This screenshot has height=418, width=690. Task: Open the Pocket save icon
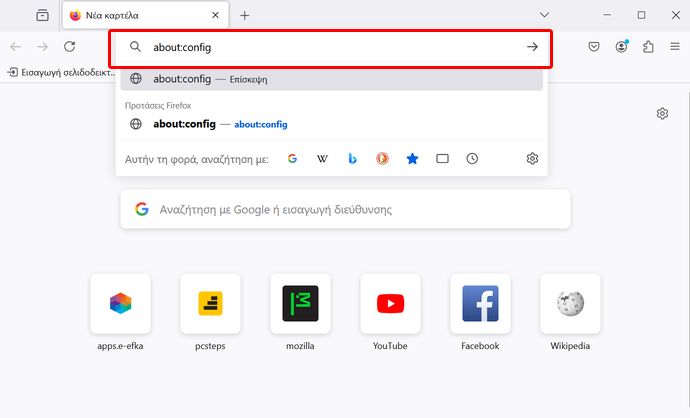point(594,47)
